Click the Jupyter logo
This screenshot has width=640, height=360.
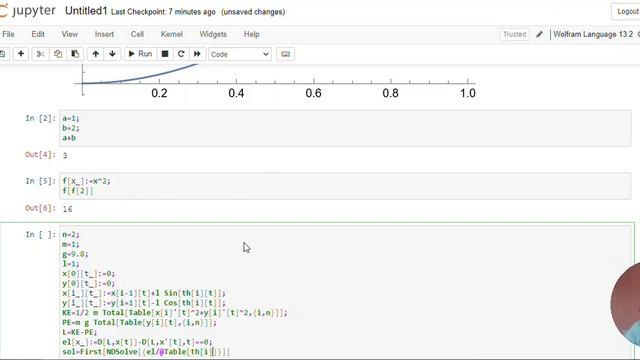(x=28, y=11)
